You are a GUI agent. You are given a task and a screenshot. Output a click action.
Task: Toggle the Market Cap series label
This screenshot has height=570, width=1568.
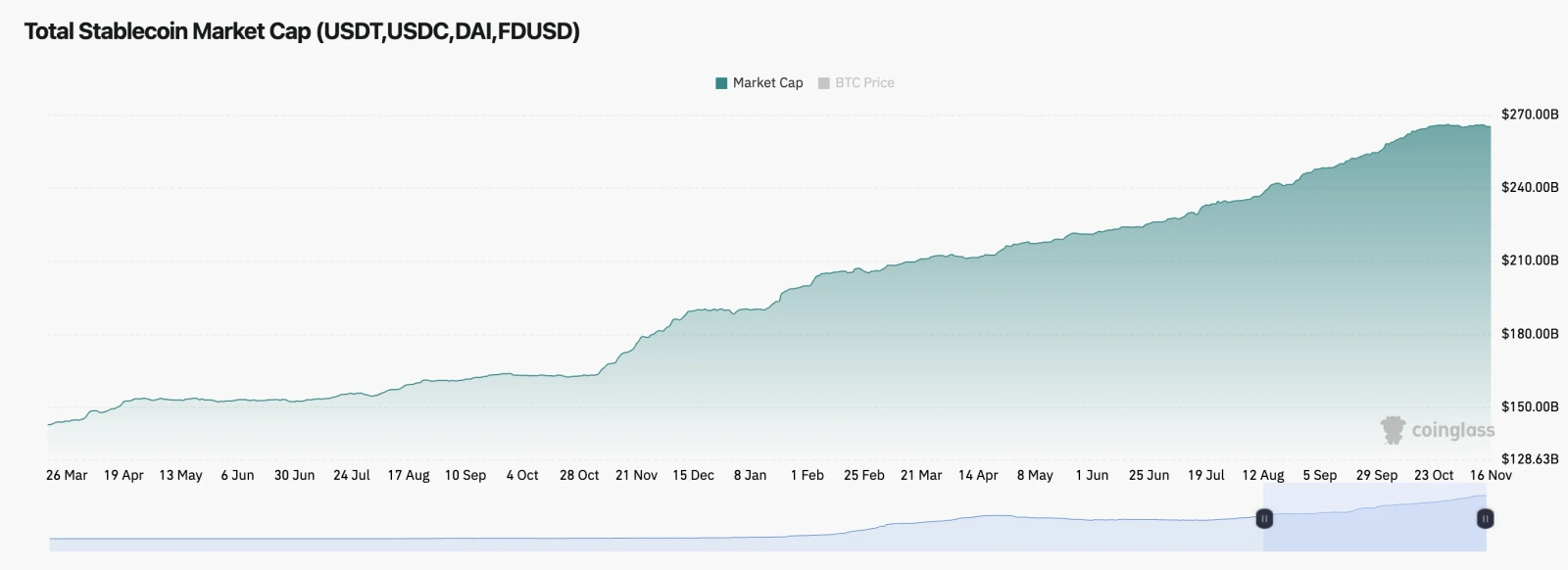tap(767, 83)
